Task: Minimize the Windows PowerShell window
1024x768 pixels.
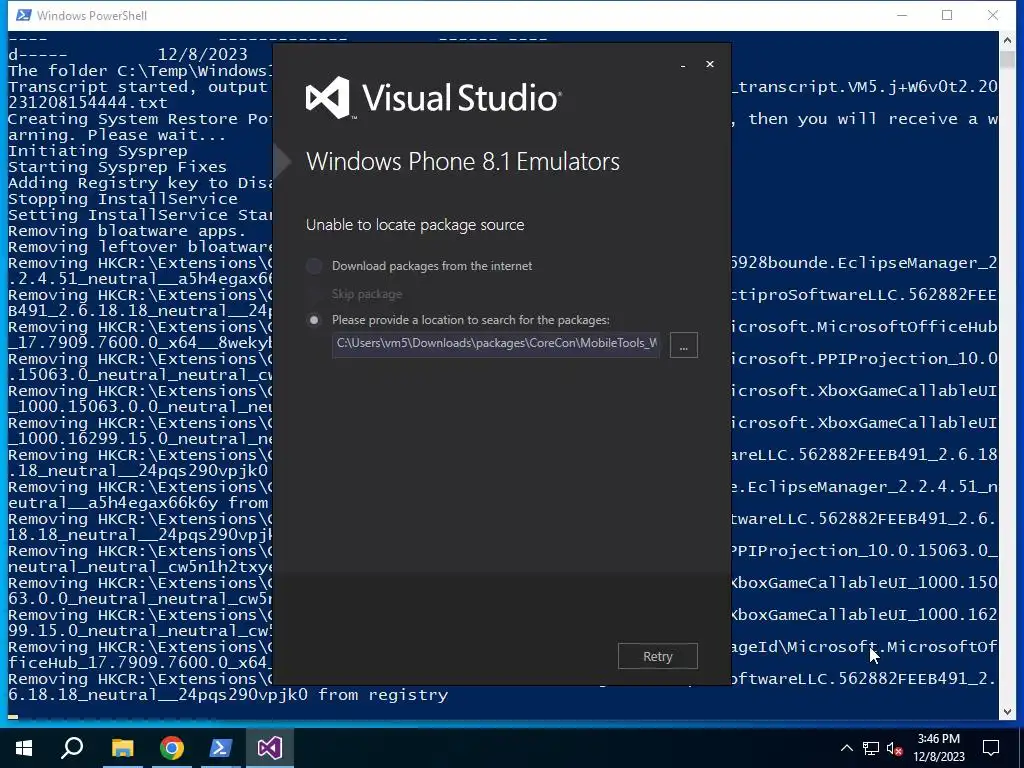Action: coord(903,15)
